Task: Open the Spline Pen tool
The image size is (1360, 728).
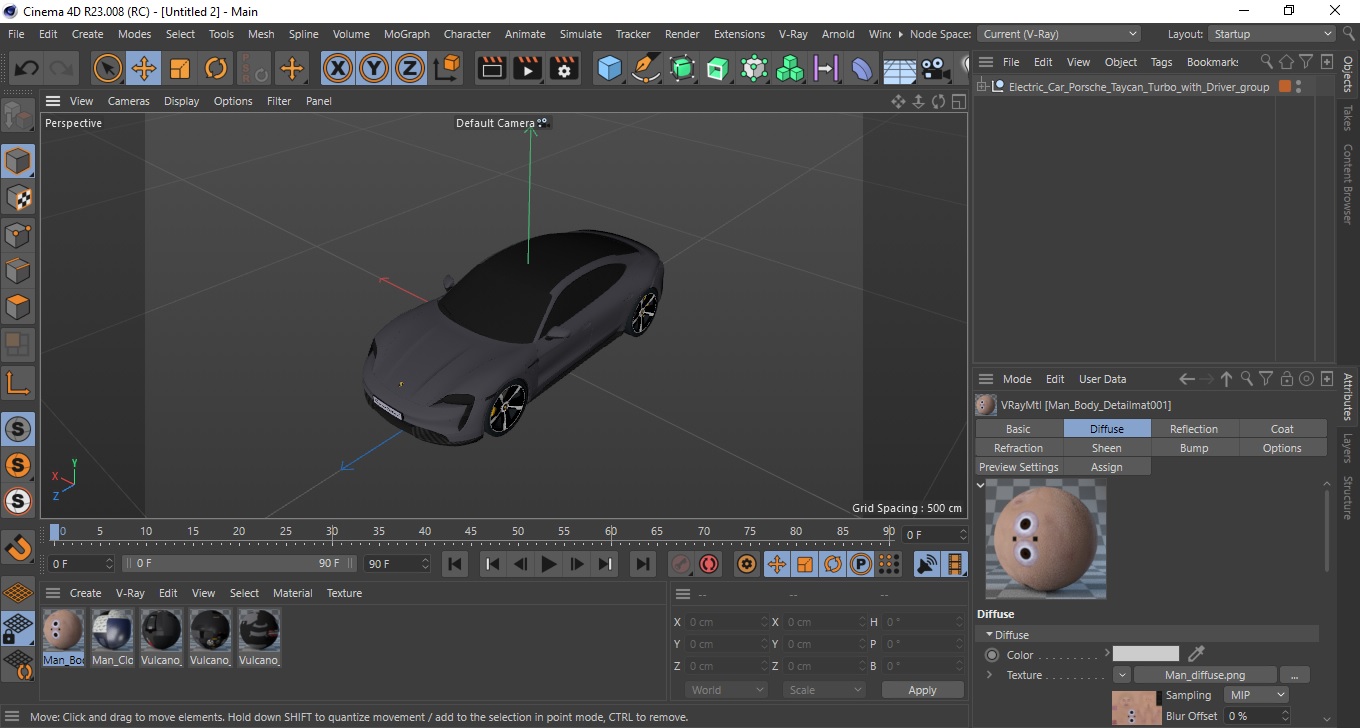Action: [646, 68]
